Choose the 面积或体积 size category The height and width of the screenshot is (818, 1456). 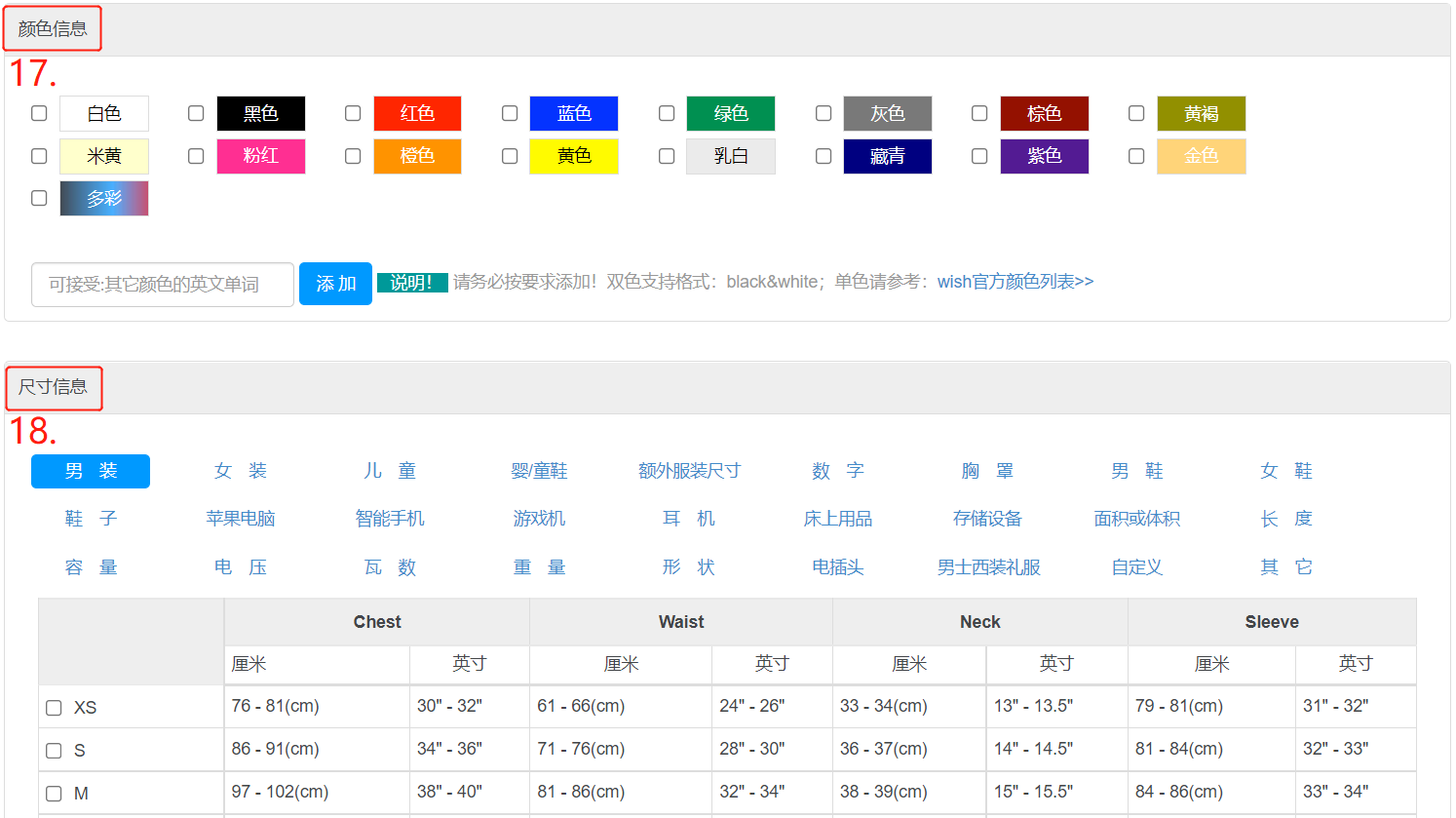point(1137,519)
